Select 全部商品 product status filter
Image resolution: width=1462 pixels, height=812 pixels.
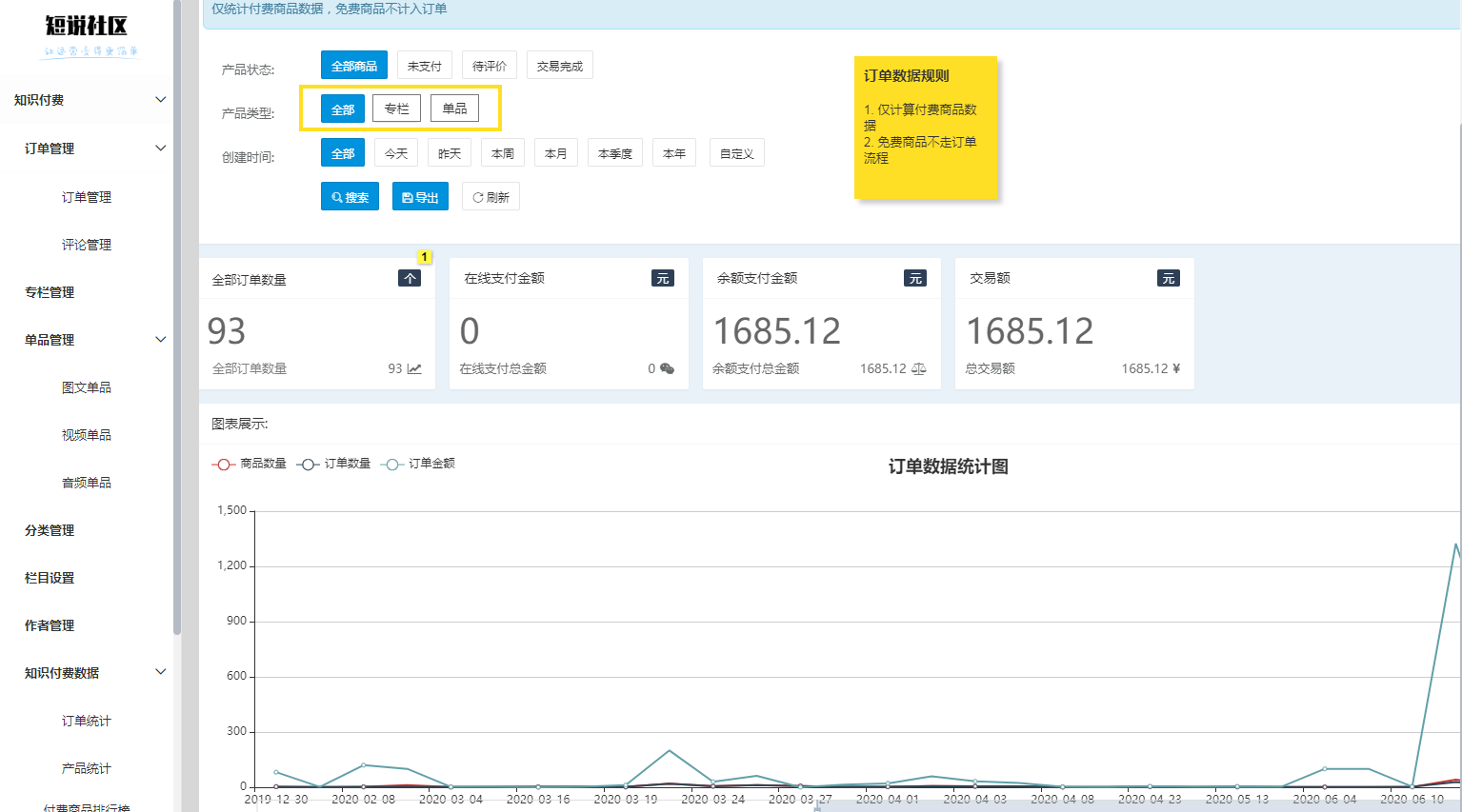[354, 66]
